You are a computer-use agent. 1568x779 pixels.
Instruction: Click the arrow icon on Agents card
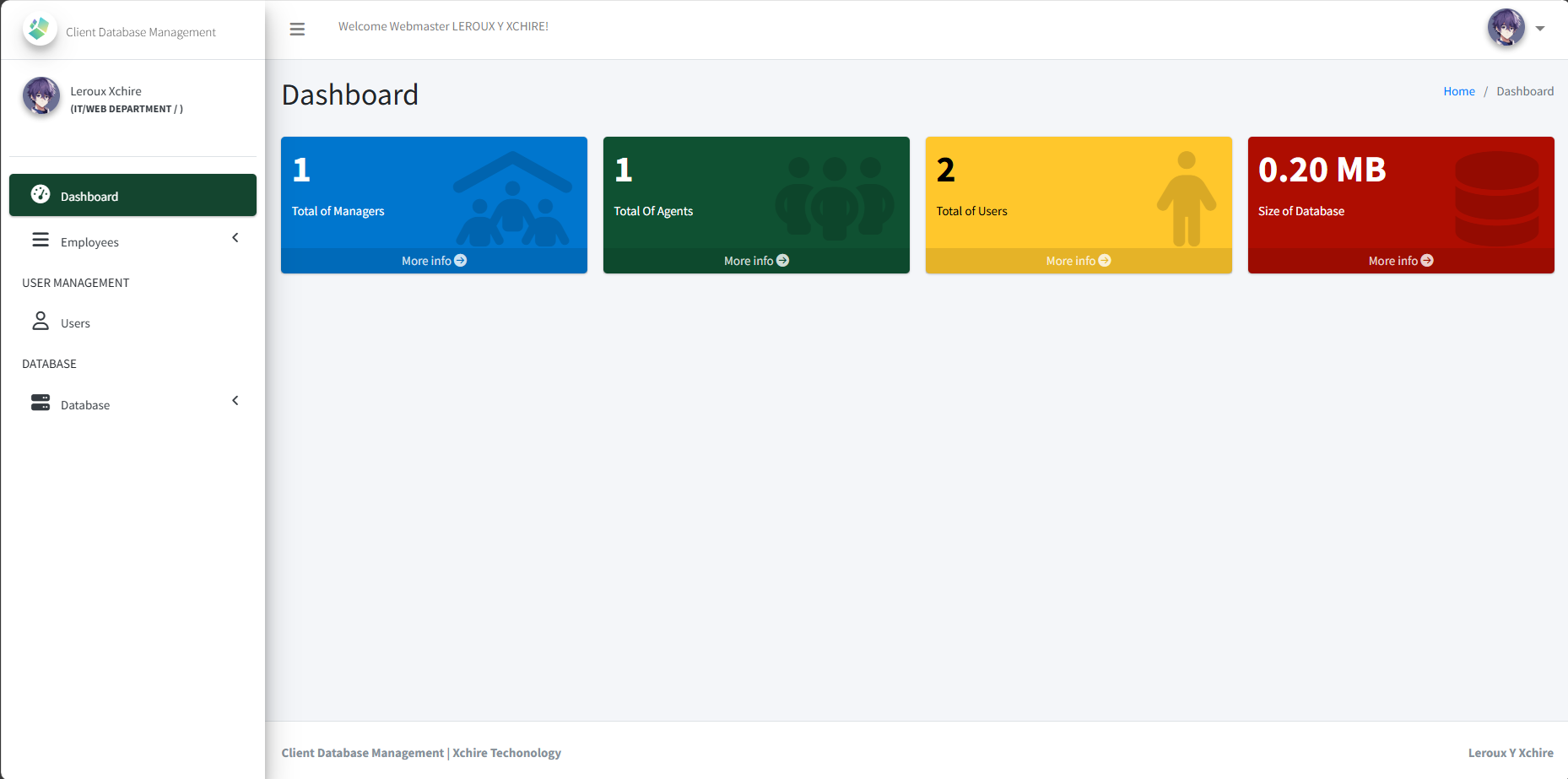point(783,261)
